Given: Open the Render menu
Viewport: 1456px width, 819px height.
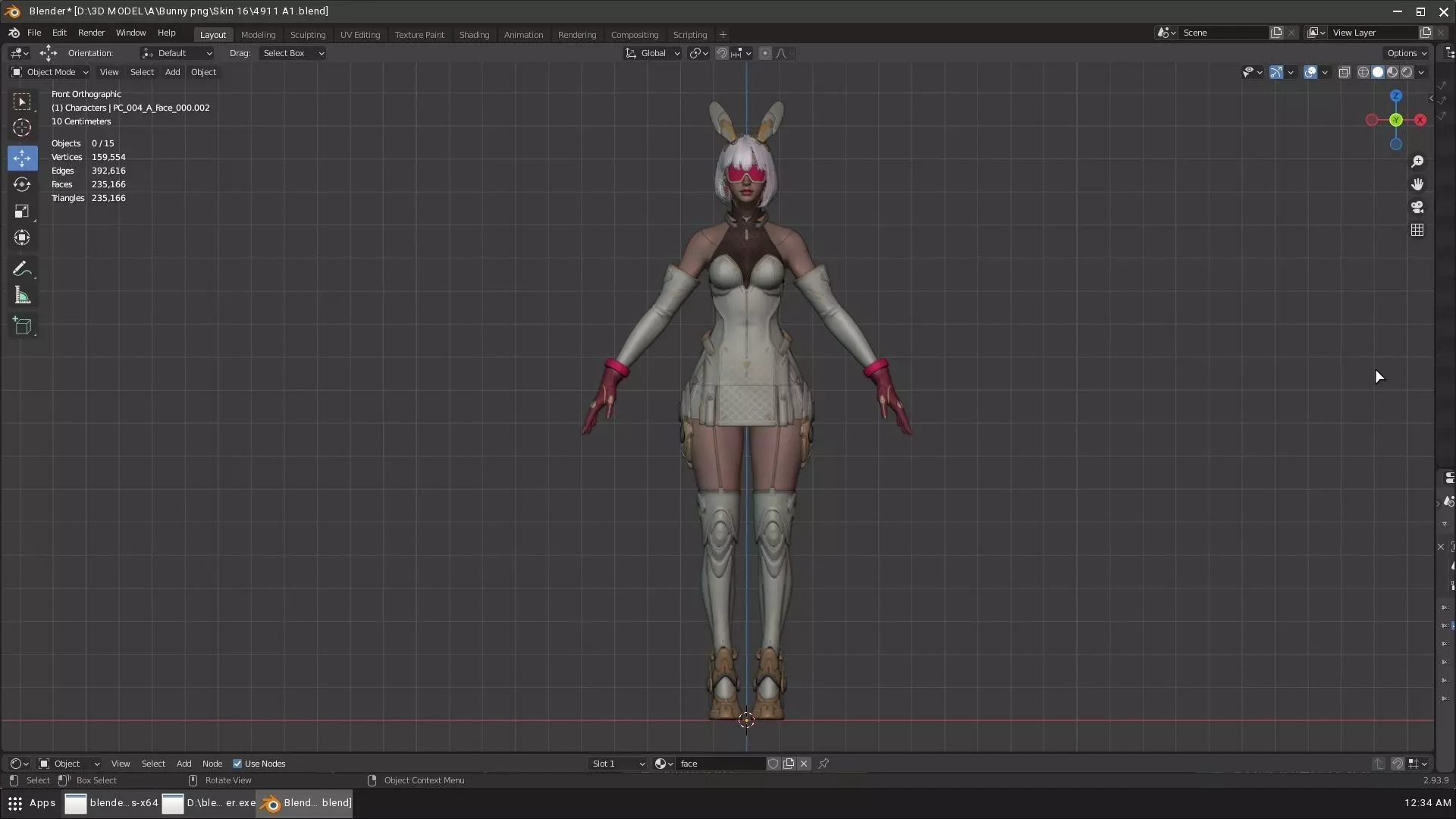Looking at the screenshot, I should tap(91, 33).
